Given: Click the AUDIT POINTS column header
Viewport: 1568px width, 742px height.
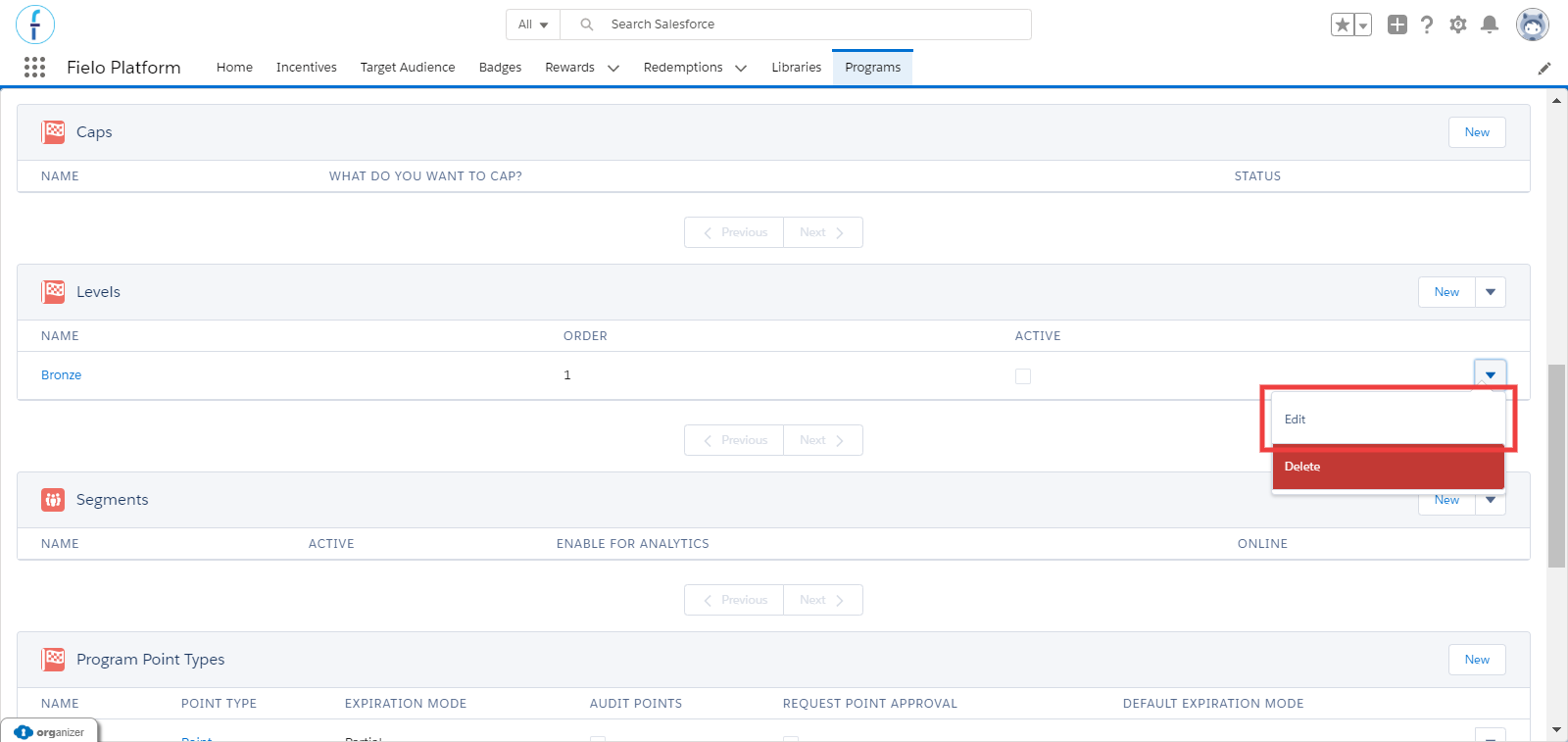Looking at the screenshot, I should [x=636, y=704].
